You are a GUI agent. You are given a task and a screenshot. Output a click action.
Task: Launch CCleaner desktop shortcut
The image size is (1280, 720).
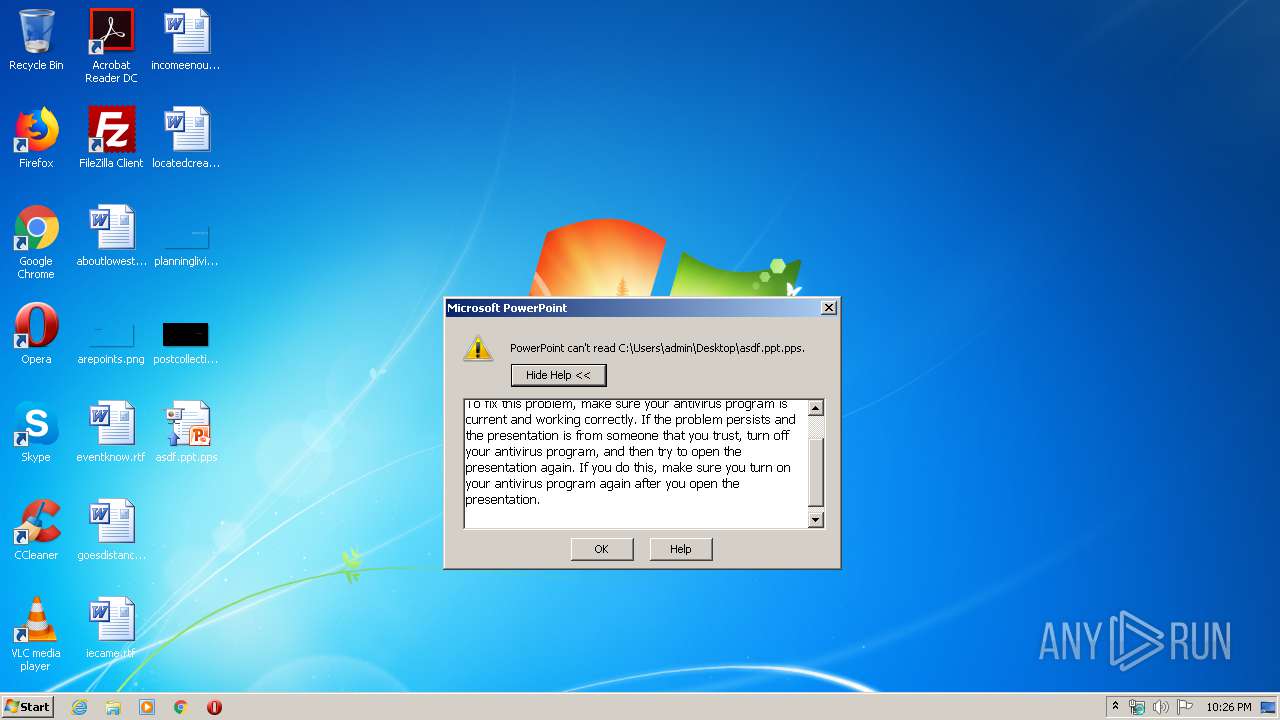pos(36,530)
